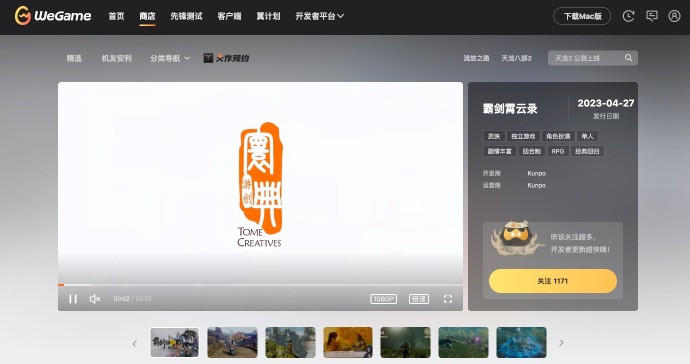Select the sixth teal underwater-looking thumbnail
This screenshot has width=690, height=364.
463,342
